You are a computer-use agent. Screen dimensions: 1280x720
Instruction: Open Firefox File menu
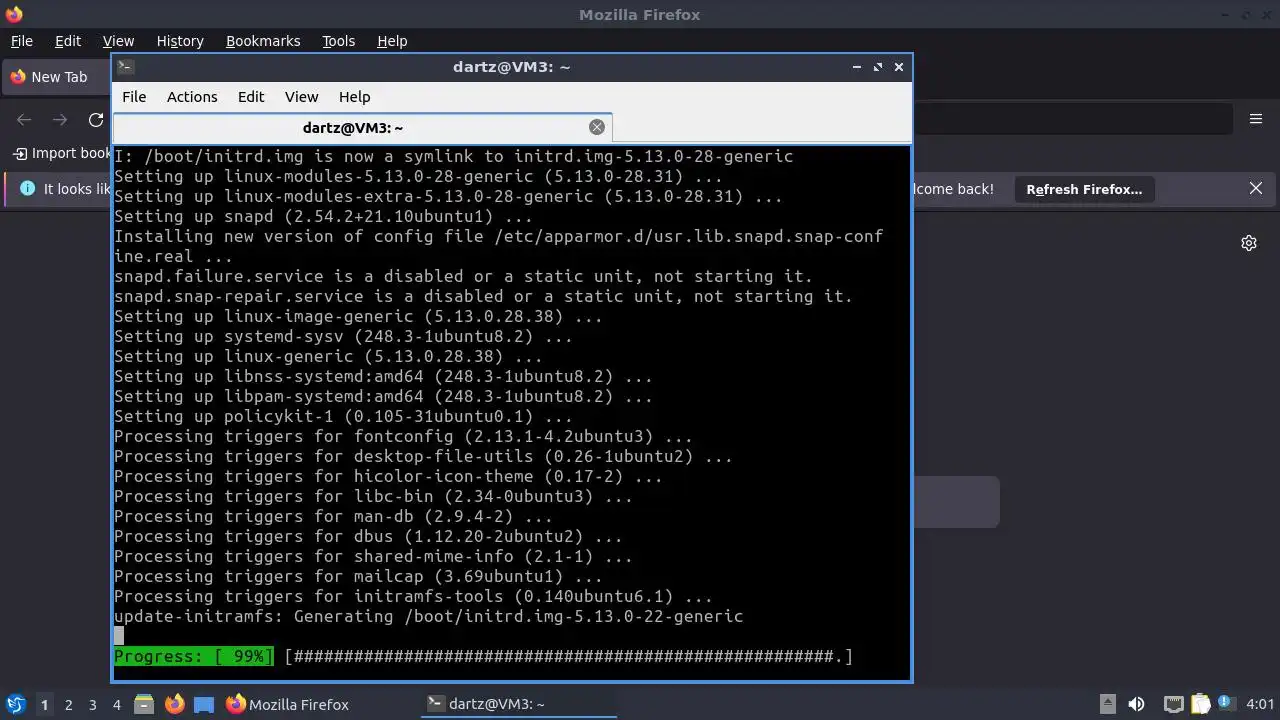(x=22, y=41)
